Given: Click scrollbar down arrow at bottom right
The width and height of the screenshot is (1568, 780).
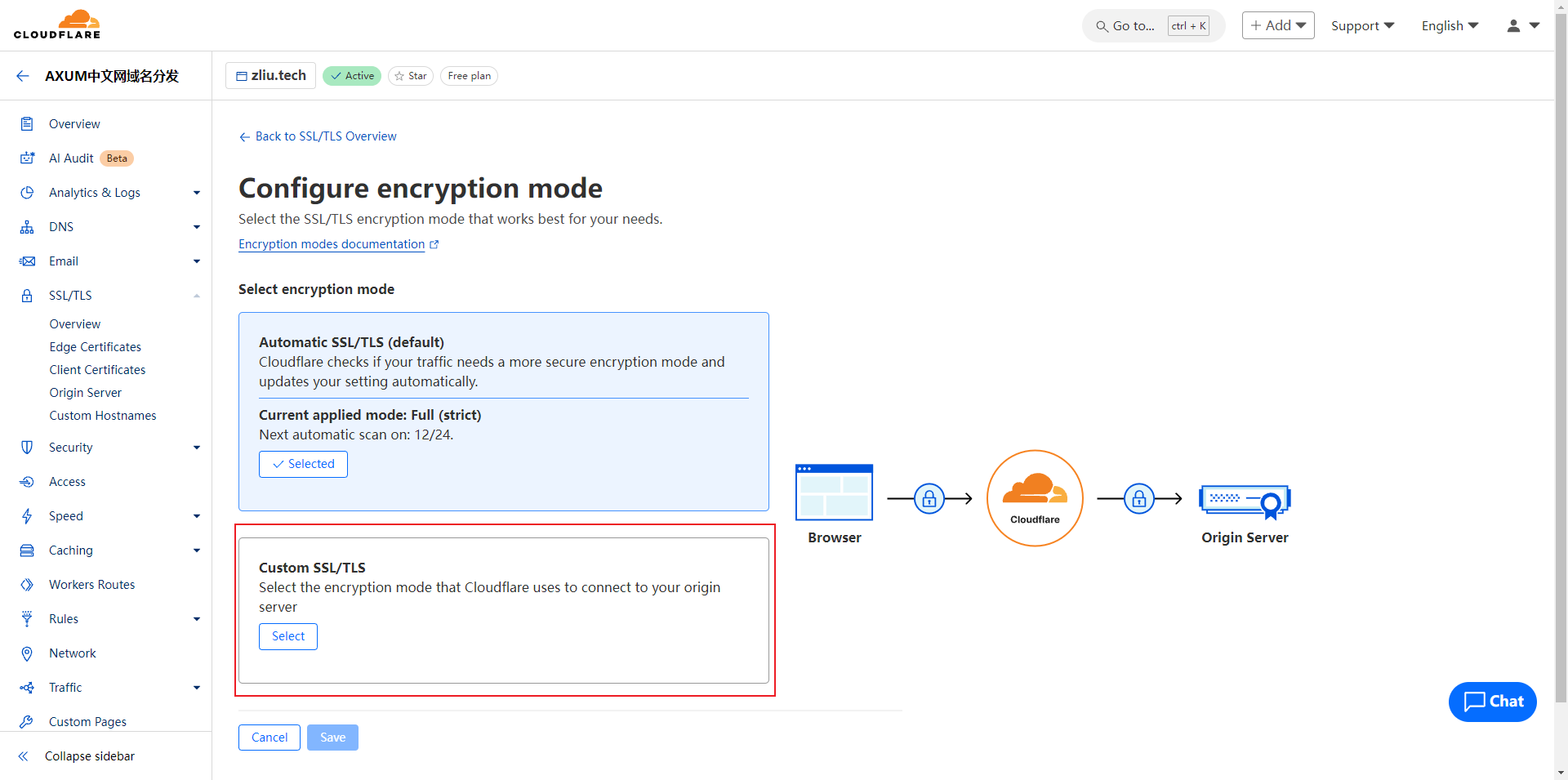Looking at the screenshot, I should pos(1561,773).
